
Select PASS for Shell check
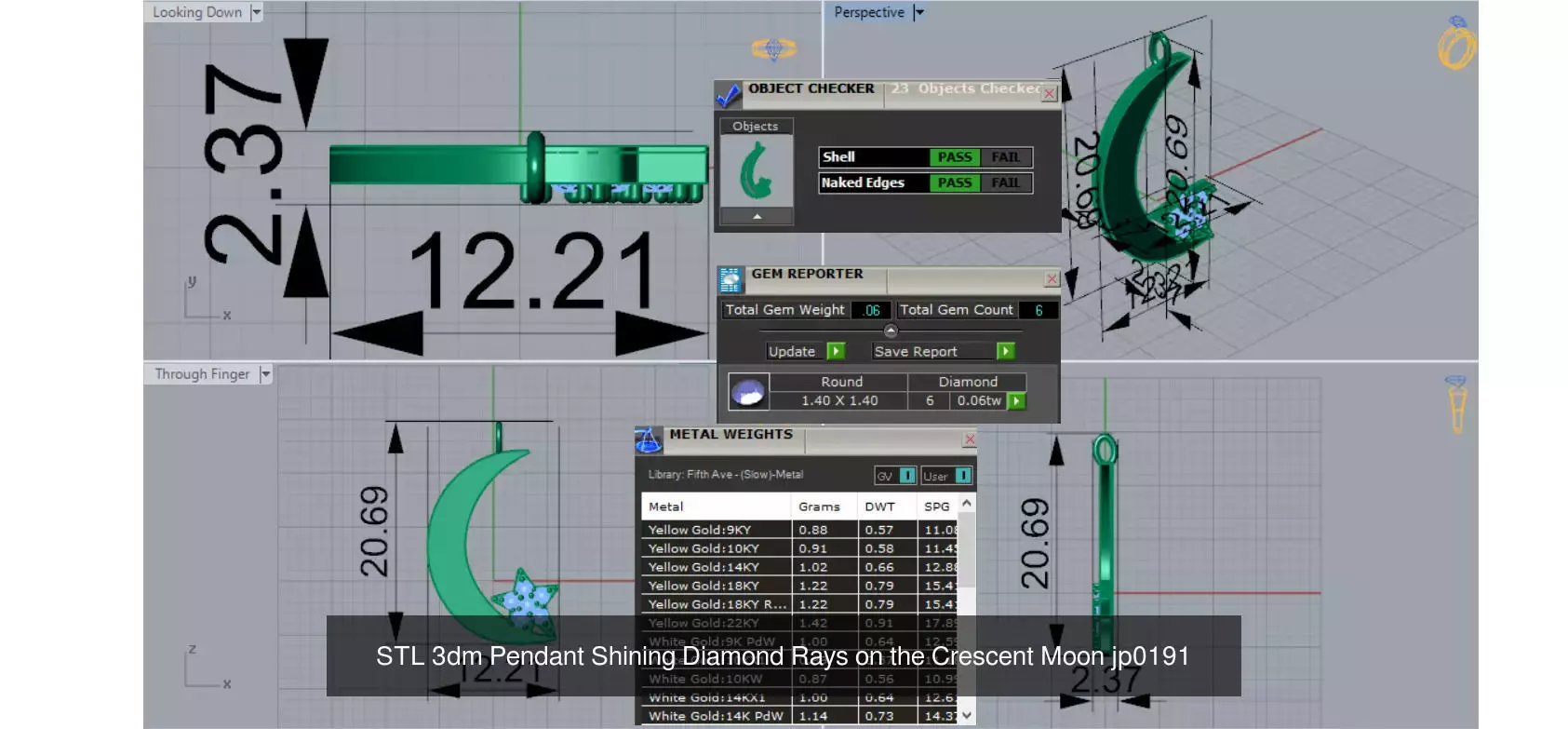955,157
